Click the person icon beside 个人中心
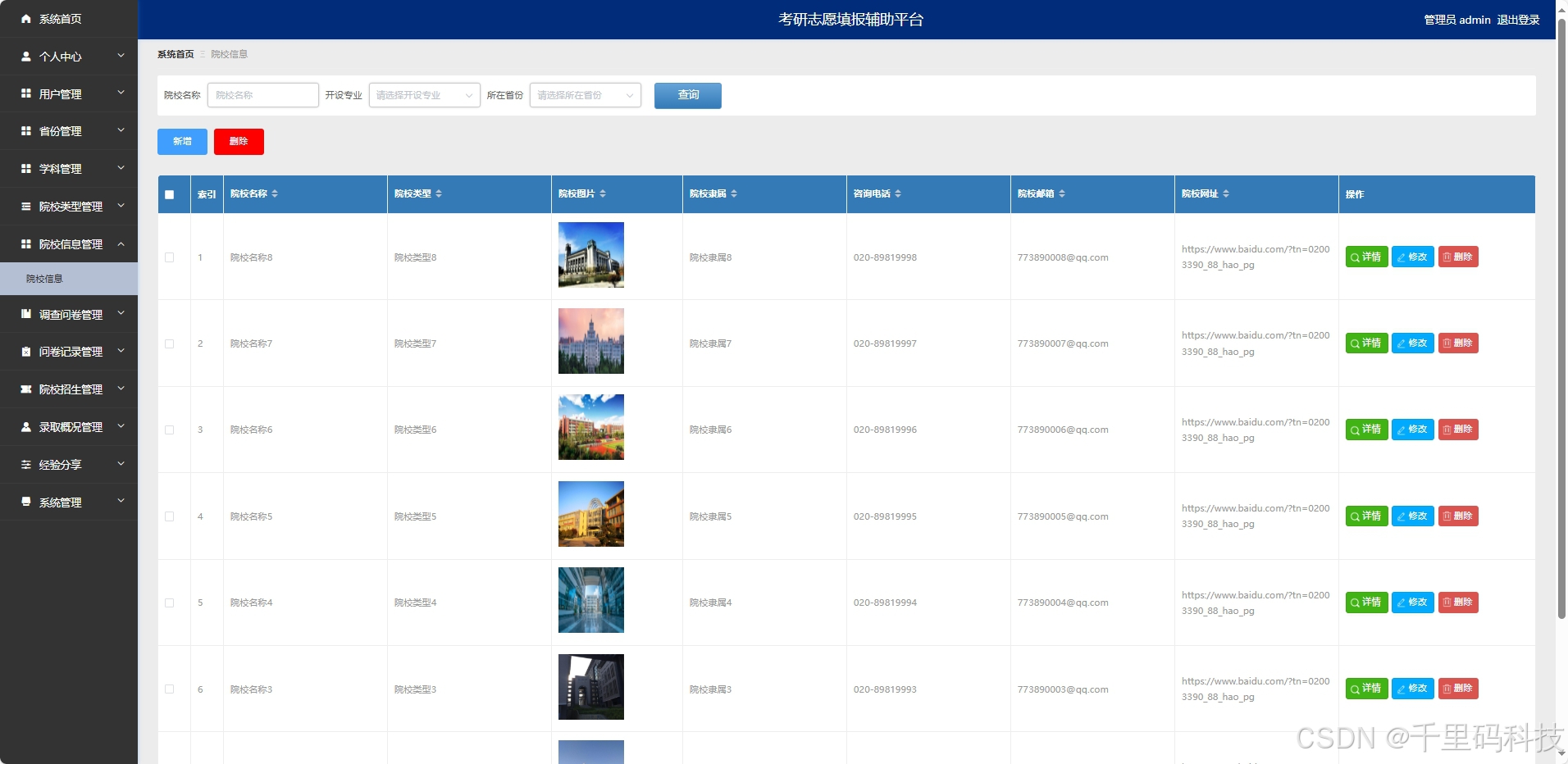 tap(26, 57)
